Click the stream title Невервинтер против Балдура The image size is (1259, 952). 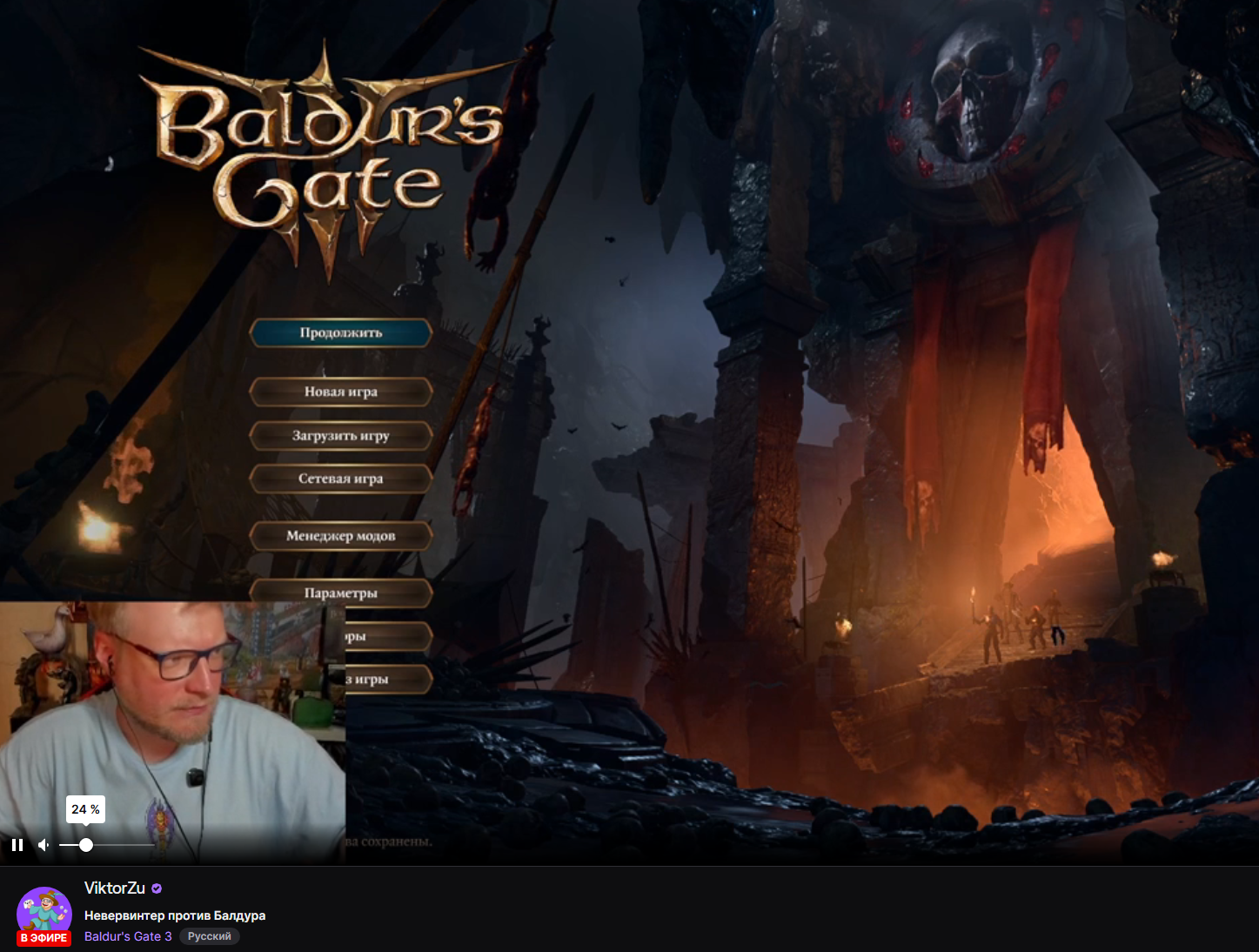[x=175, y=915]
